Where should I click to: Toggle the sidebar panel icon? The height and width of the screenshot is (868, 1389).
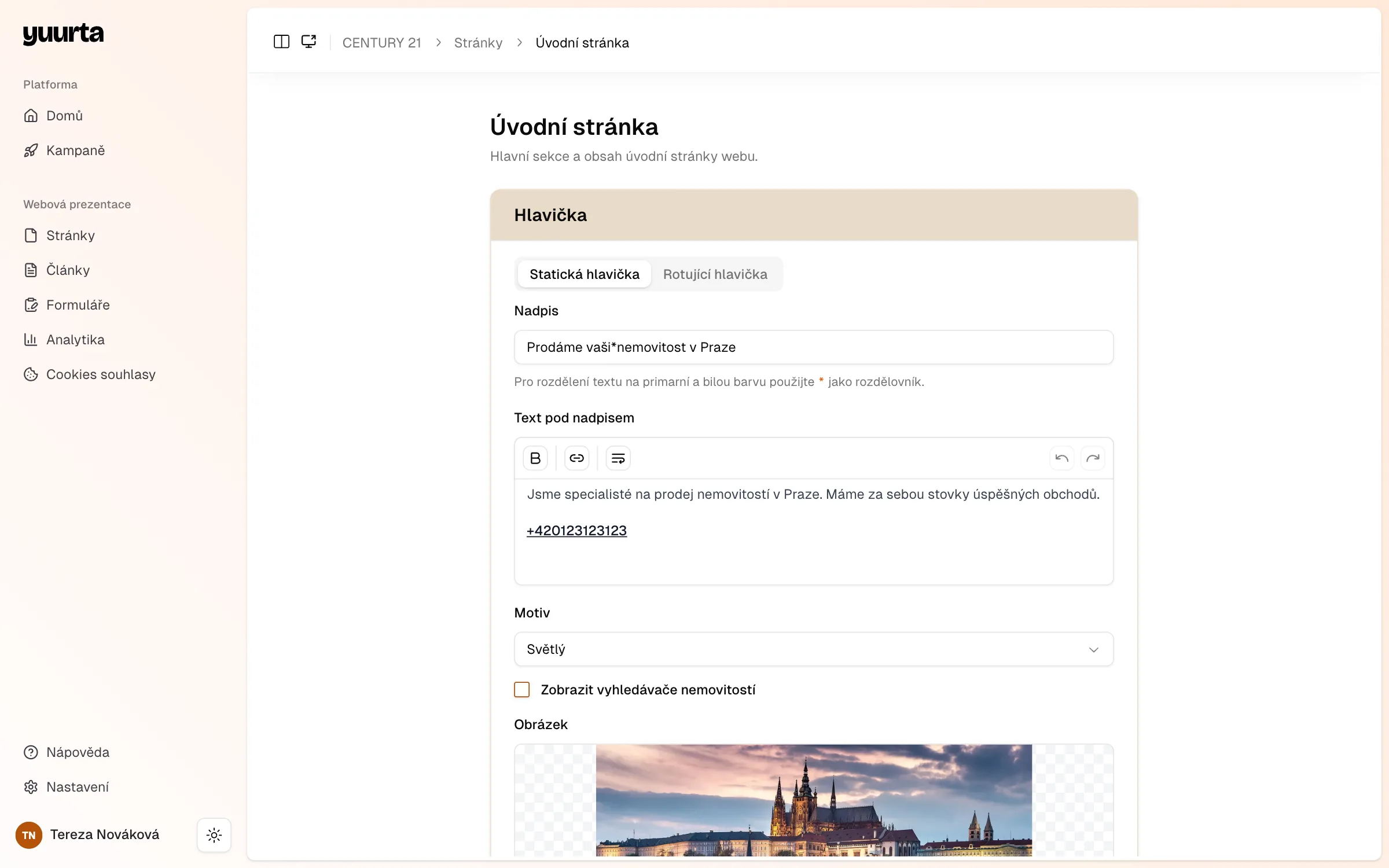(281, 42)
